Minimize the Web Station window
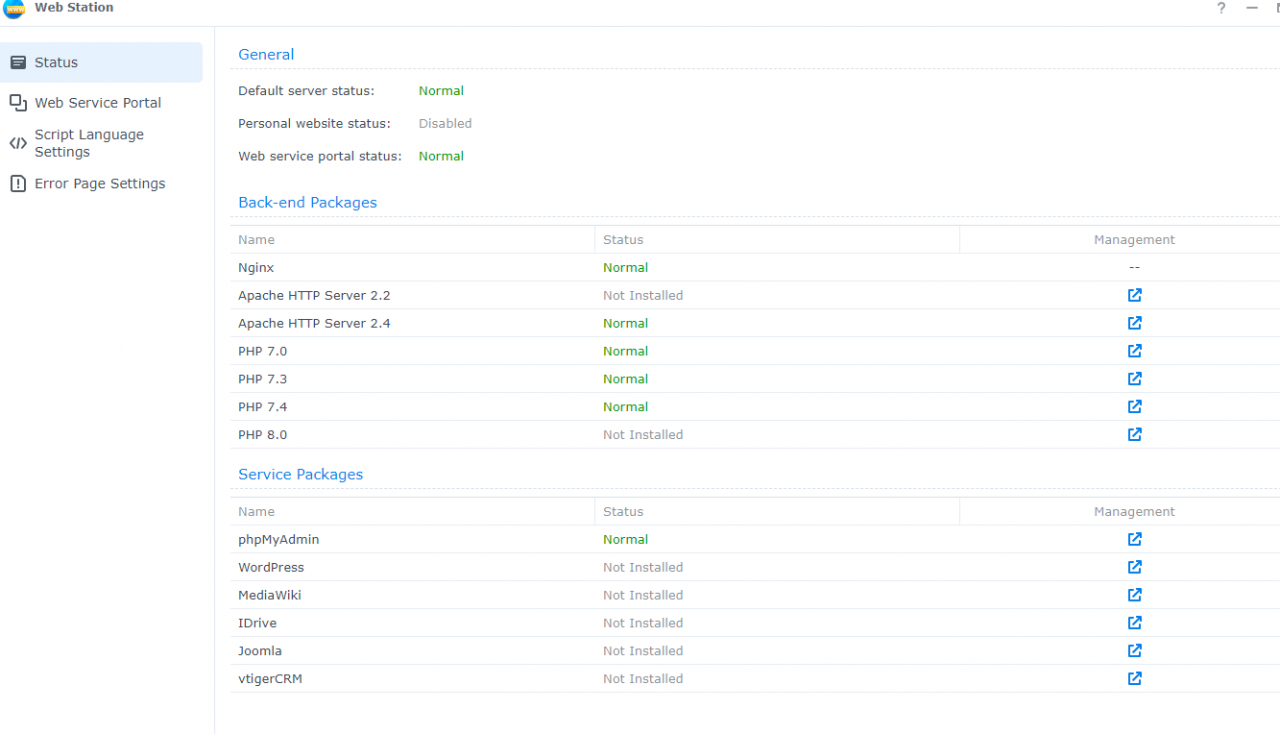1280x734 pixels. 1252,8
